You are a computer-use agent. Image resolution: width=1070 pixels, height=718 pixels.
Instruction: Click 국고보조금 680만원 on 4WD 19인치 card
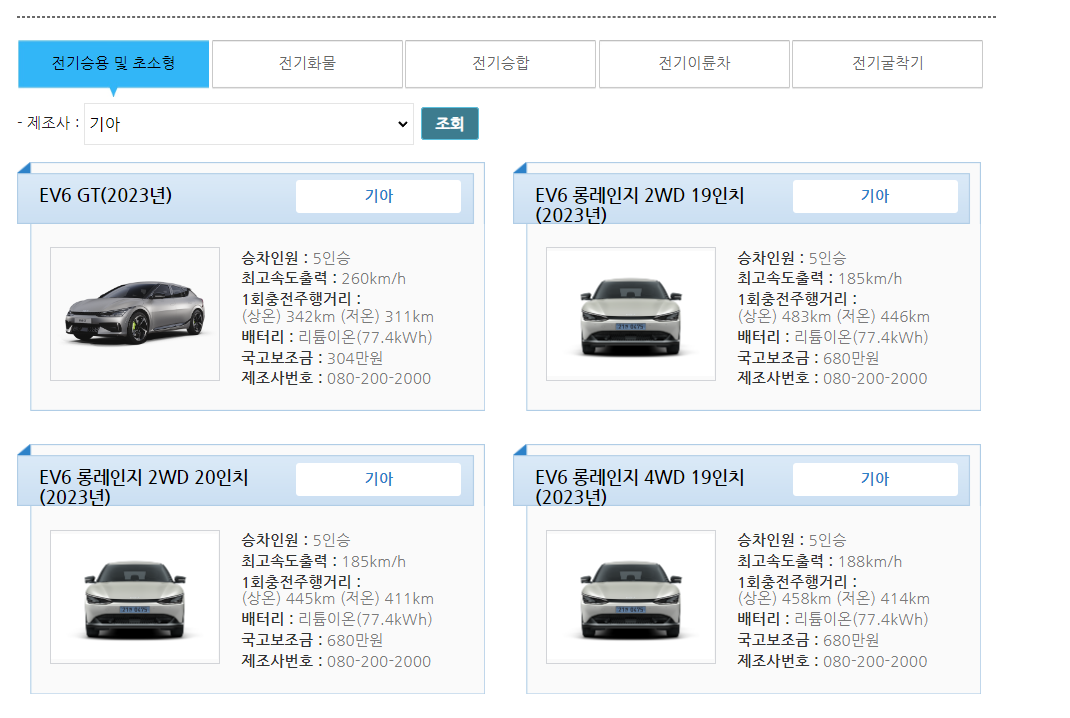click(x=809, y=641)
